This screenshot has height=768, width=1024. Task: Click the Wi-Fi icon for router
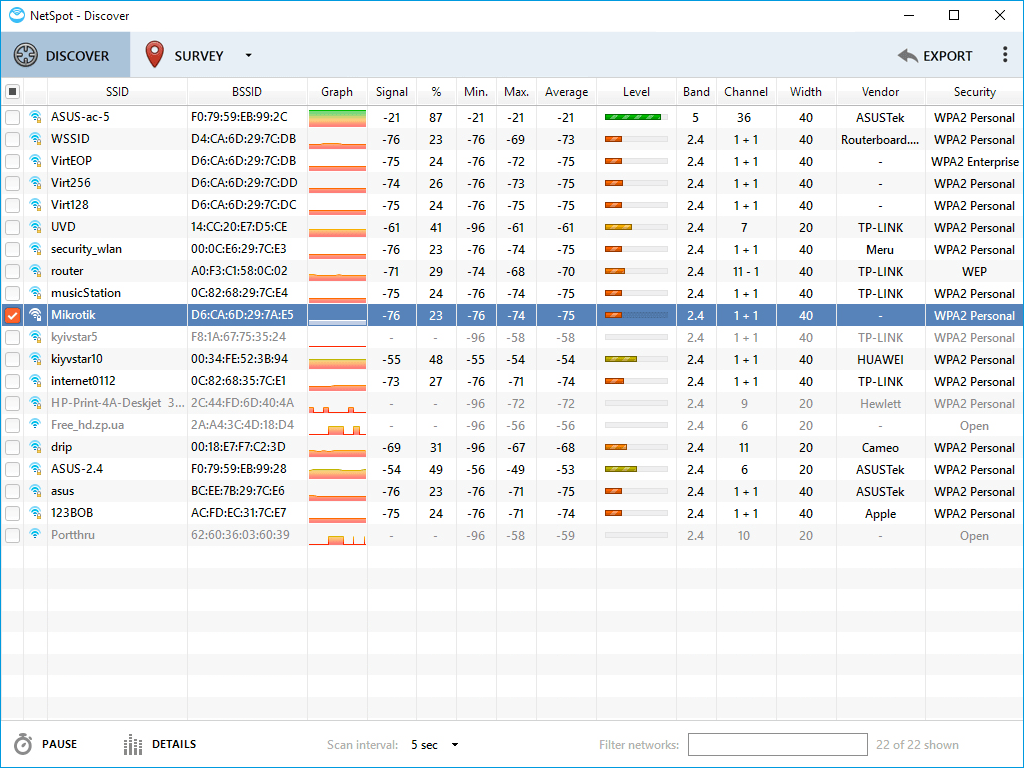[35, 271]
